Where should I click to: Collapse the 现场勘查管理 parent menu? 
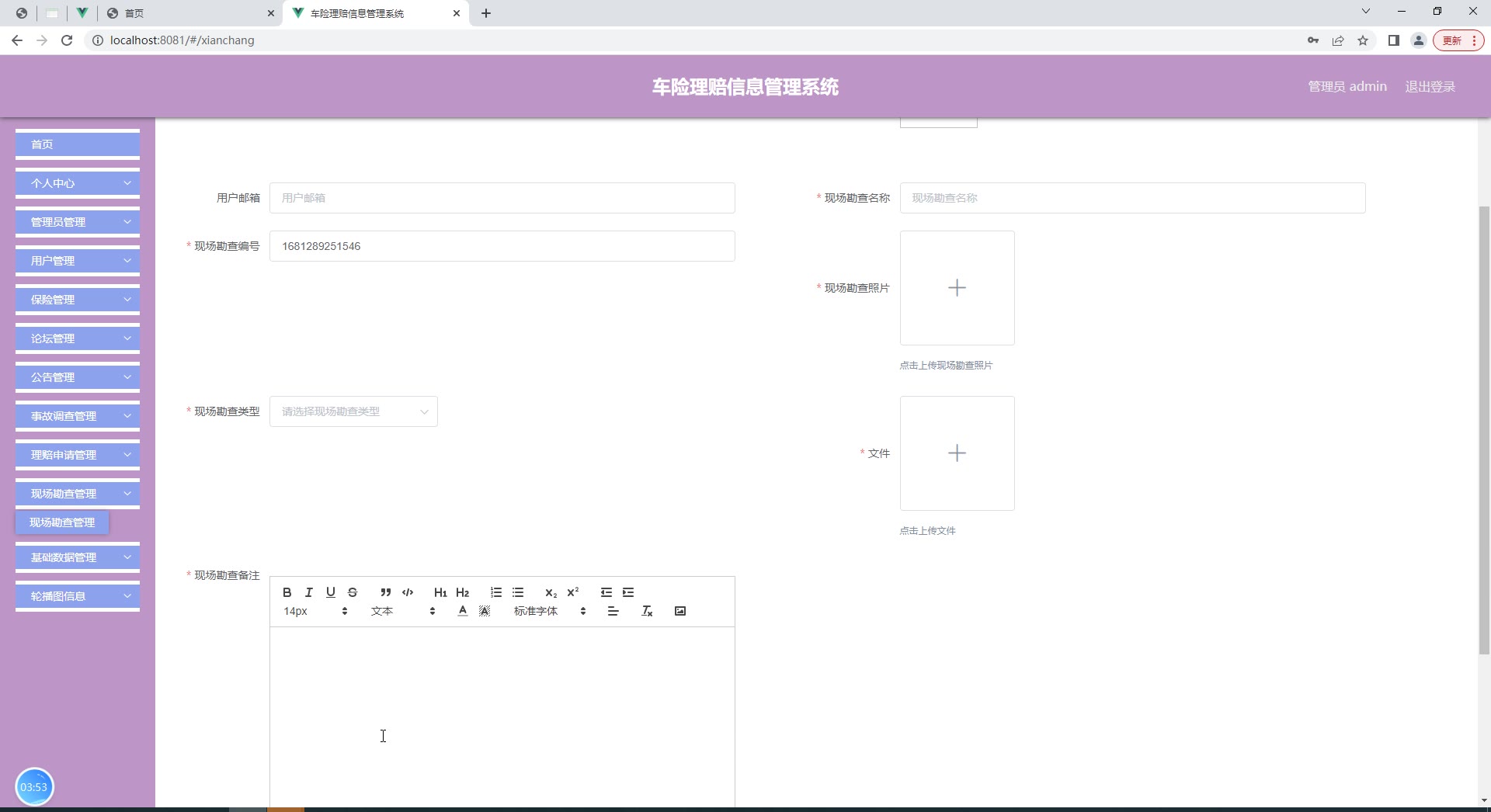point(78,494)
